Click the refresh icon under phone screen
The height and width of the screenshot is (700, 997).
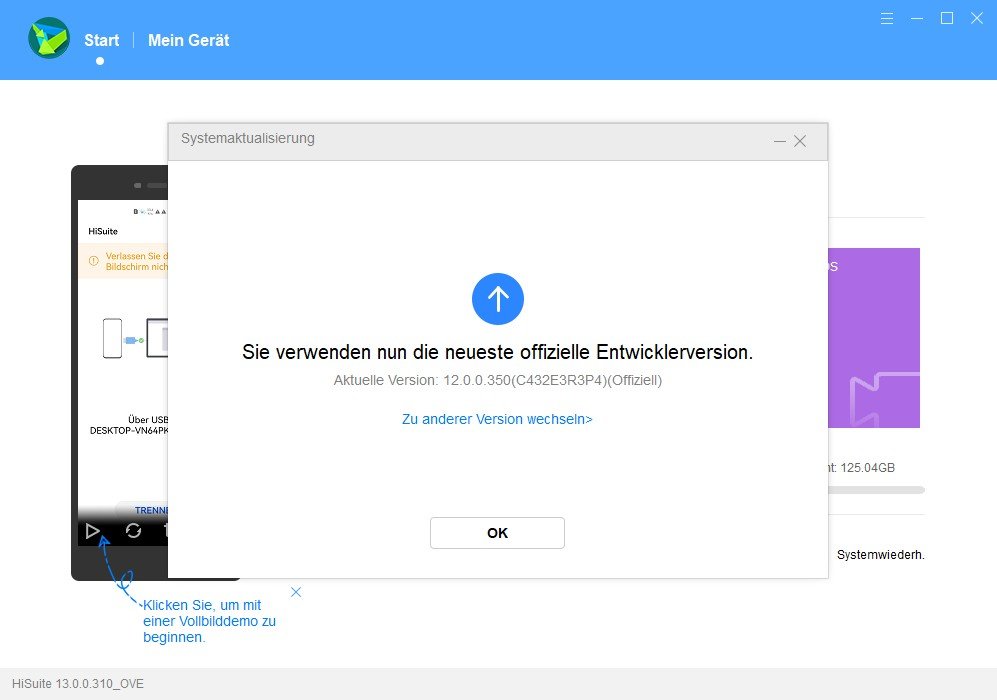(133, 531)
